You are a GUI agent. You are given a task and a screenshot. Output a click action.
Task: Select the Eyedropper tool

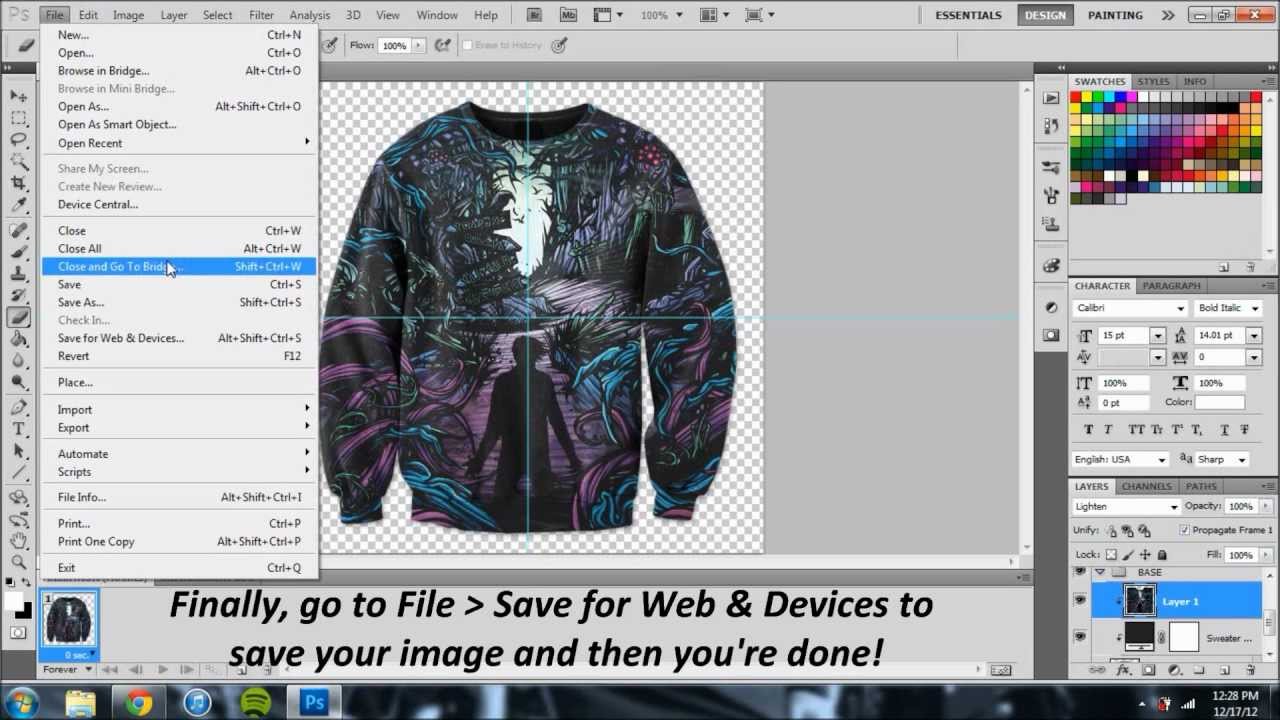(x=19, y=205)
